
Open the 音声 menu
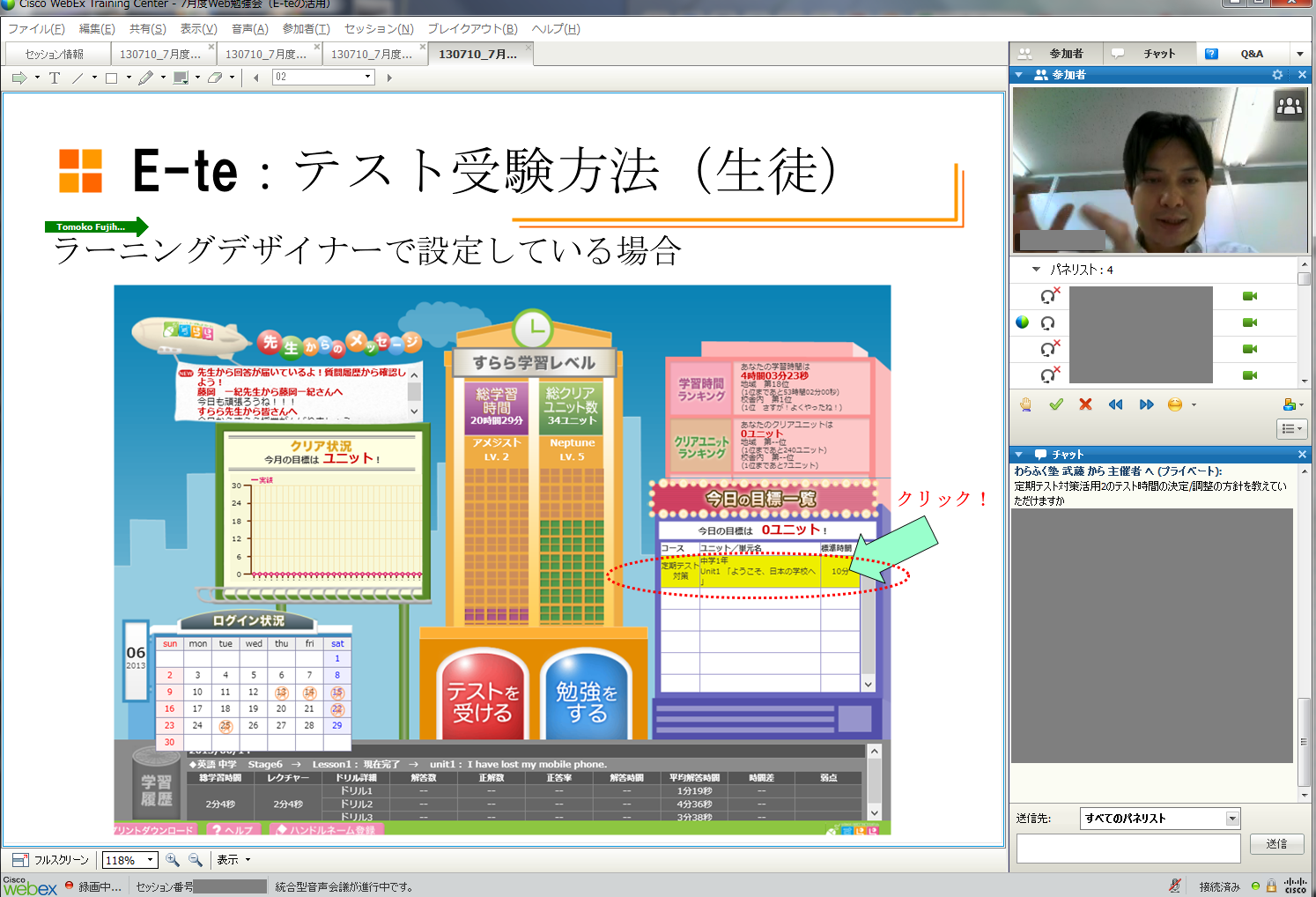pyautogui.click(x=250, y=29)
